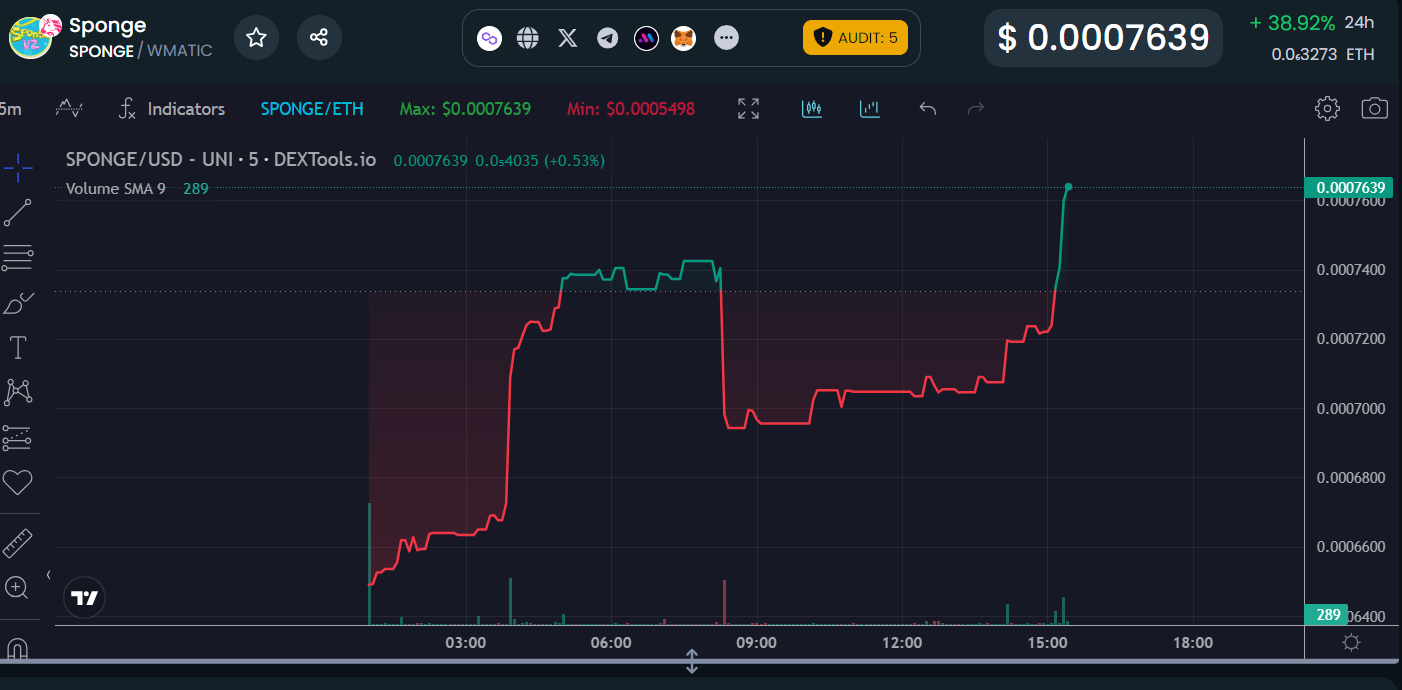This screenshot has height=690, width=1402.
Task: Select the brush drawing tool
Action: (x=18, y=303)
